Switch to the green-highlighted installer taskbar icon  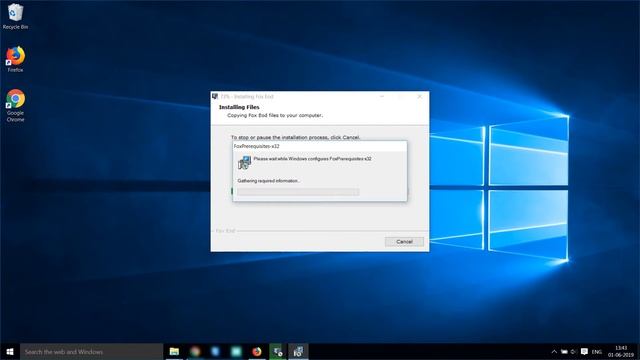pyautogui.click(x=278, y=351)
